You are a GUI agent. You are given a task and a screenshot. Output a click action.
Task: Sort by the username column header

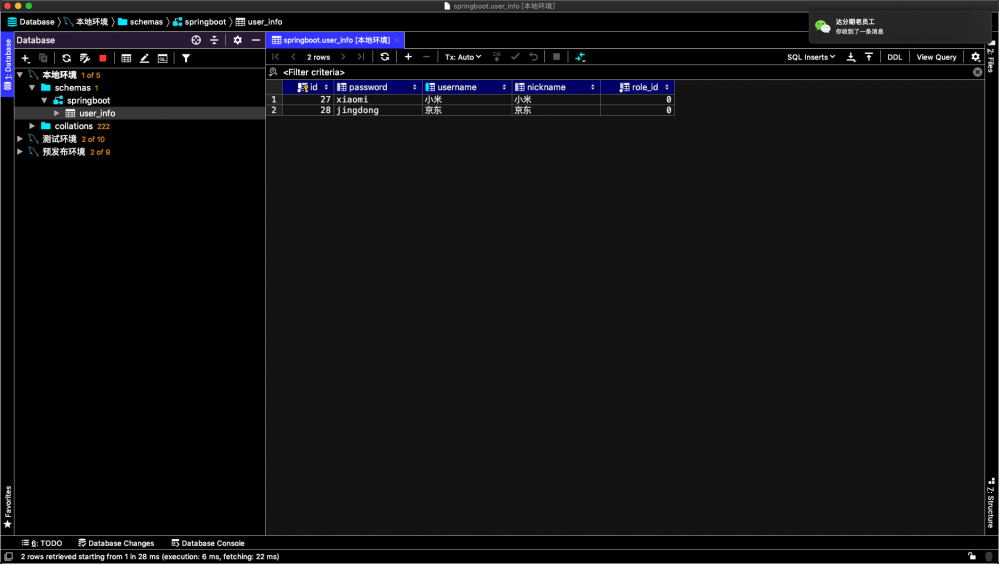pos(467,87)
